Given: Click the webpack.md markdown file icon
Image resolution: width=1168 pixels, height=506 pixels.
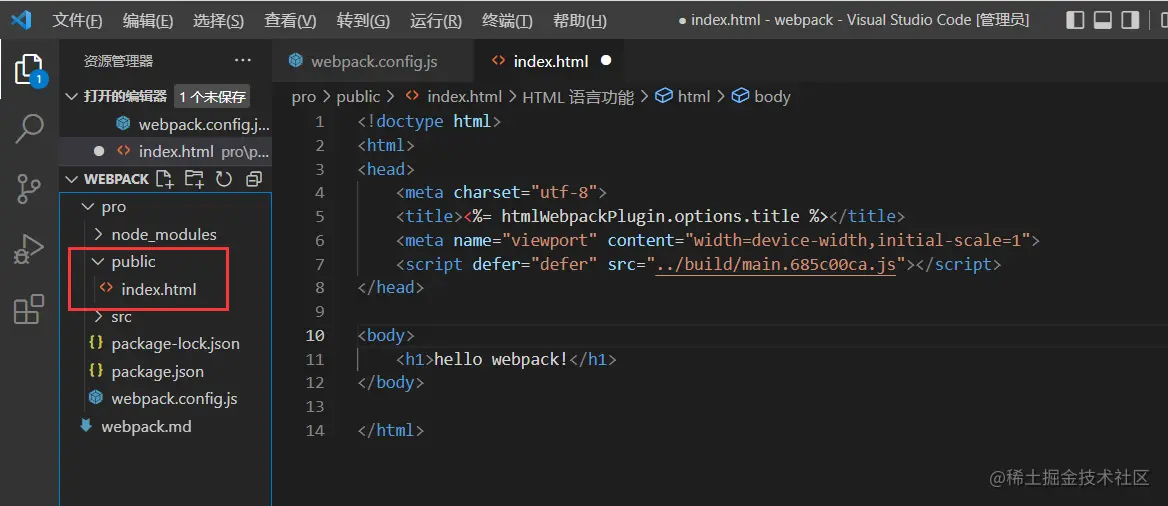Looking at the screenshot, I should tap(86, 426).
